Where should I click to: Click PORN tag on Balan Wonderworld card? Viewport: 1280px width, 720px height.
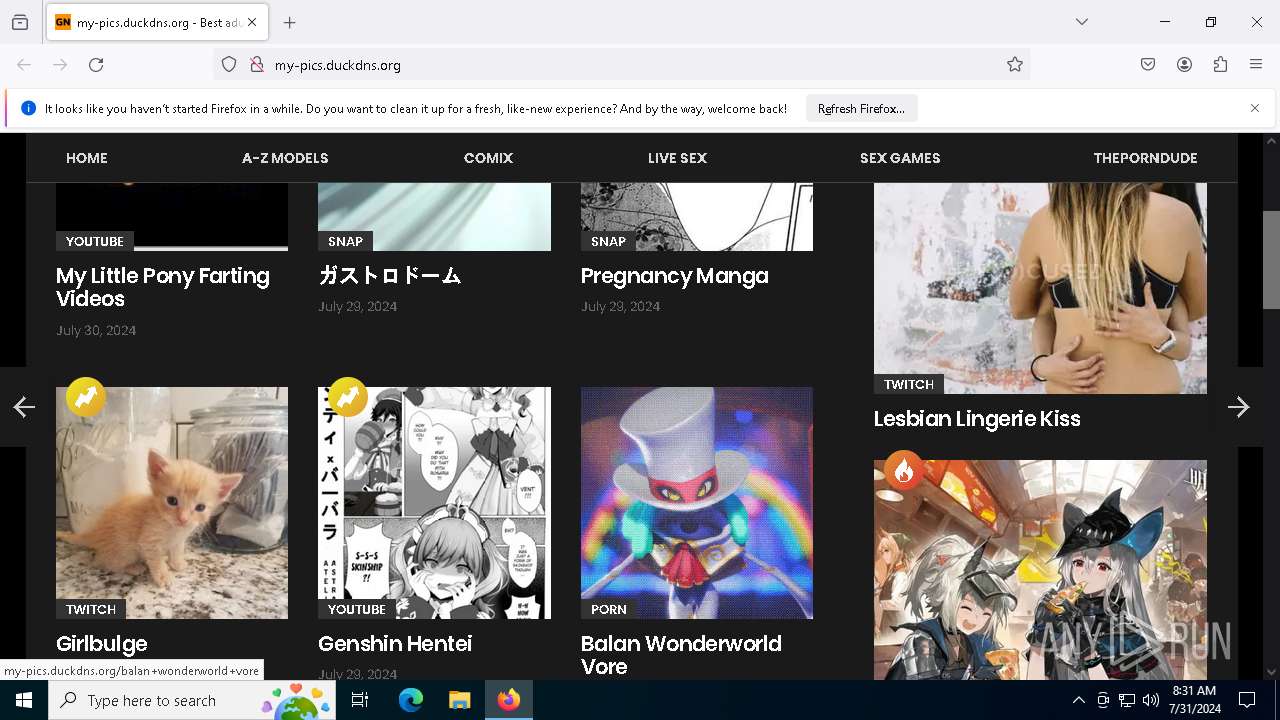(608, 609)
